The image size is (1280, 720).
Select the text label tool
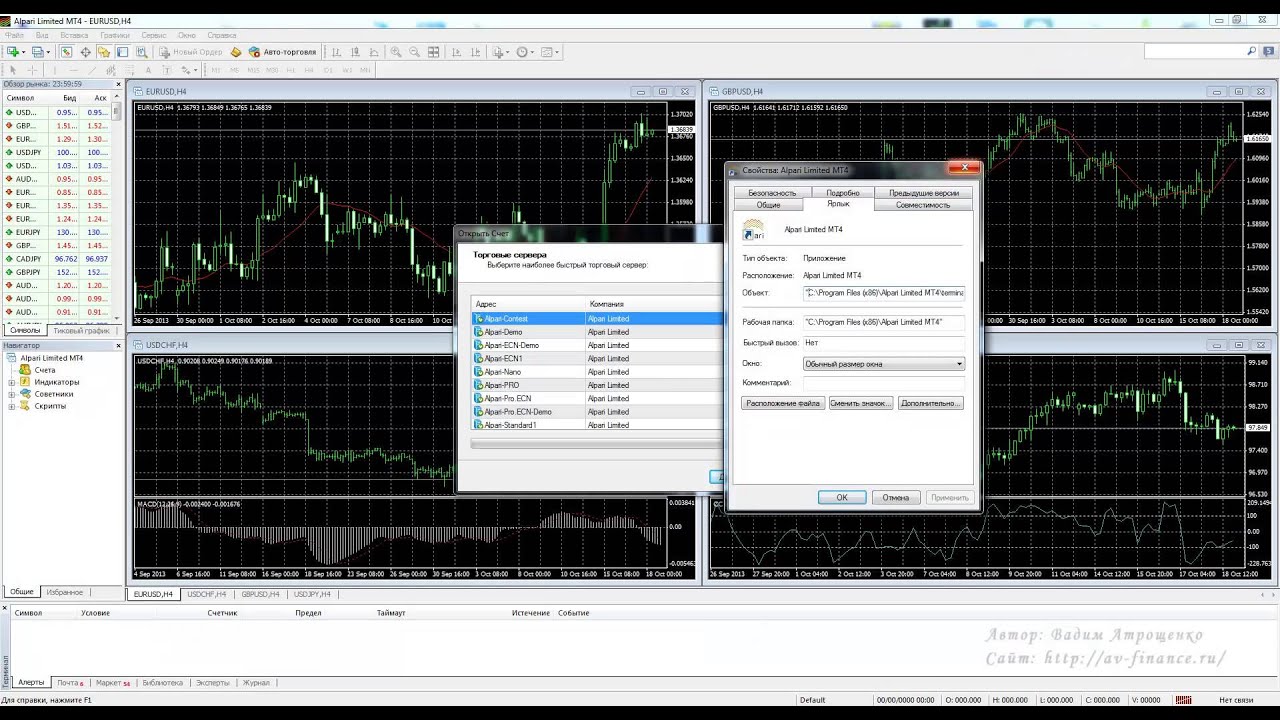coord(166,70)
